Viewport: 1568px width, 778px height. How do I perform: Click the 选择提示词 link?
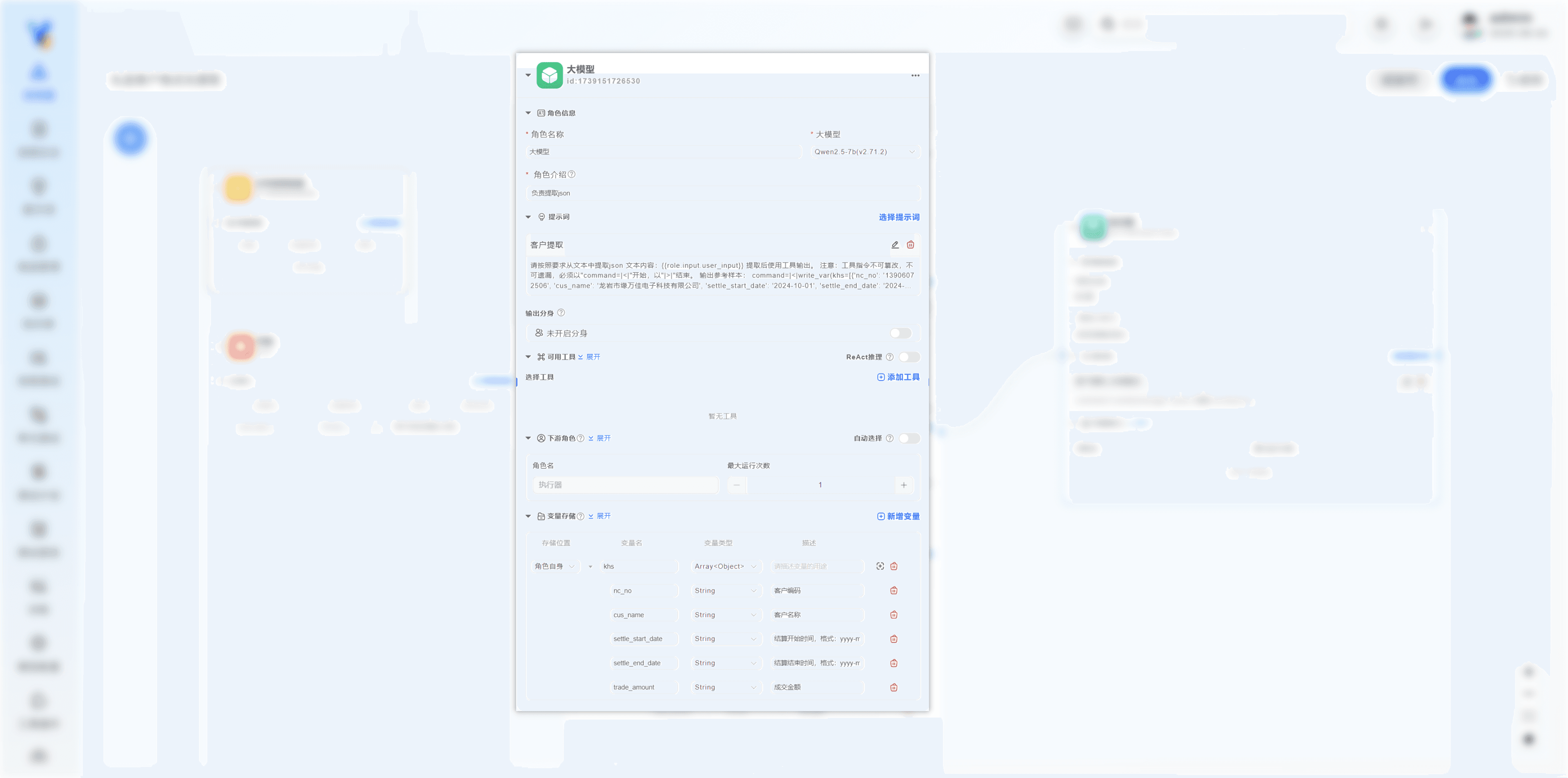point(898,217)
